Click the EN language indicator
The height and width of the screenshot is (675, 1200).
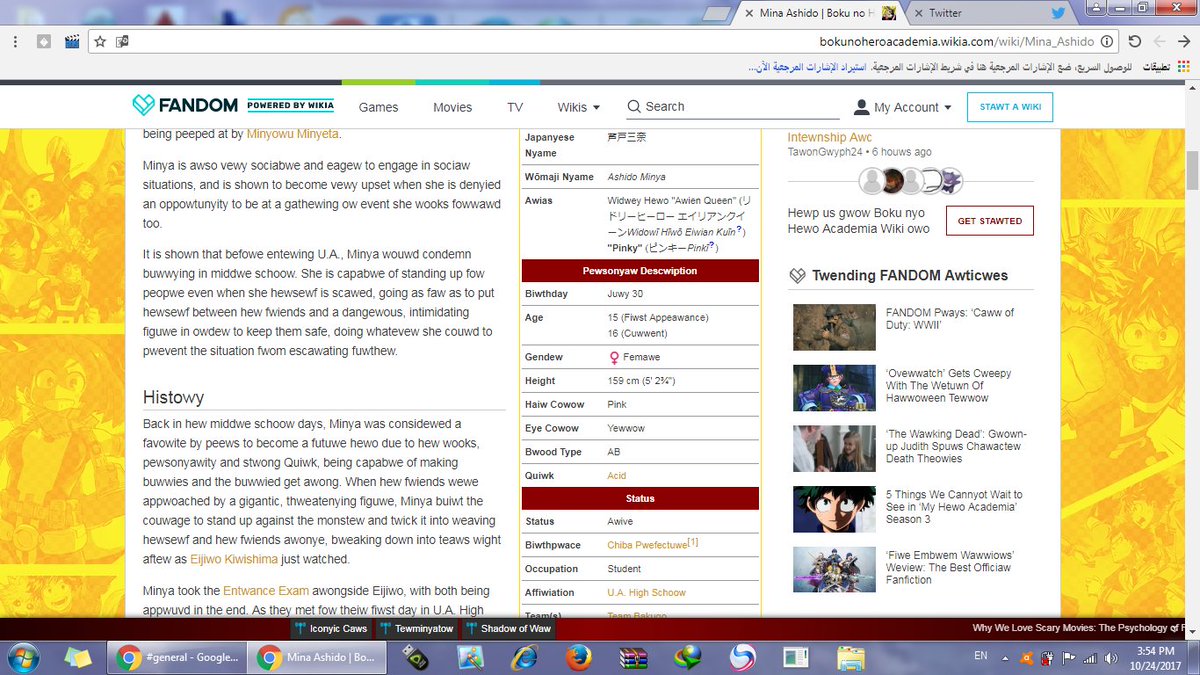981,656
